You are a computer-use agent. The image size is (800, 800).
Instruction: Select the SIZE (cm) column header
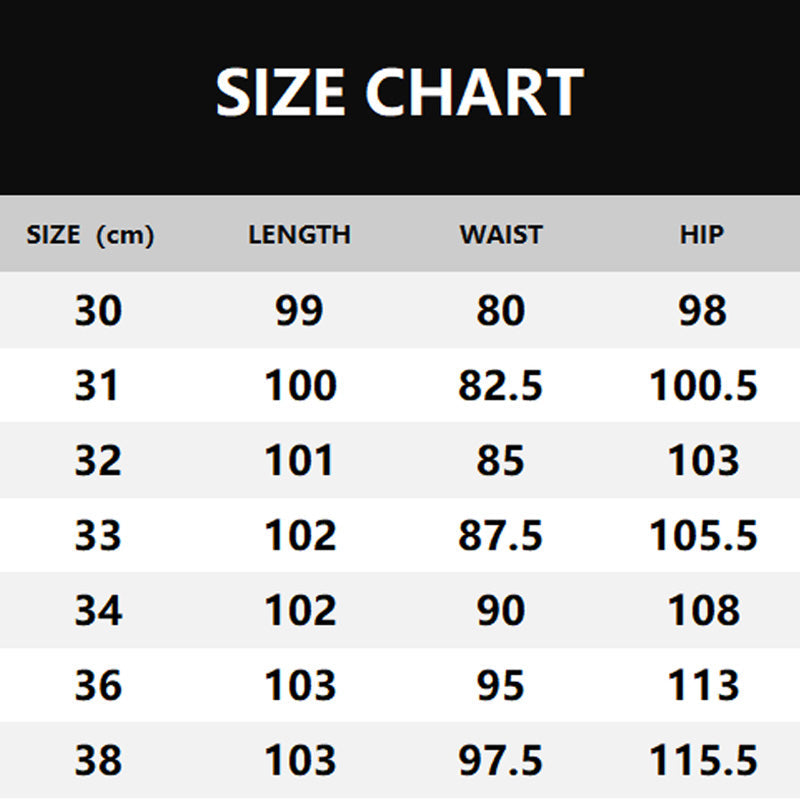coord(90,235)
